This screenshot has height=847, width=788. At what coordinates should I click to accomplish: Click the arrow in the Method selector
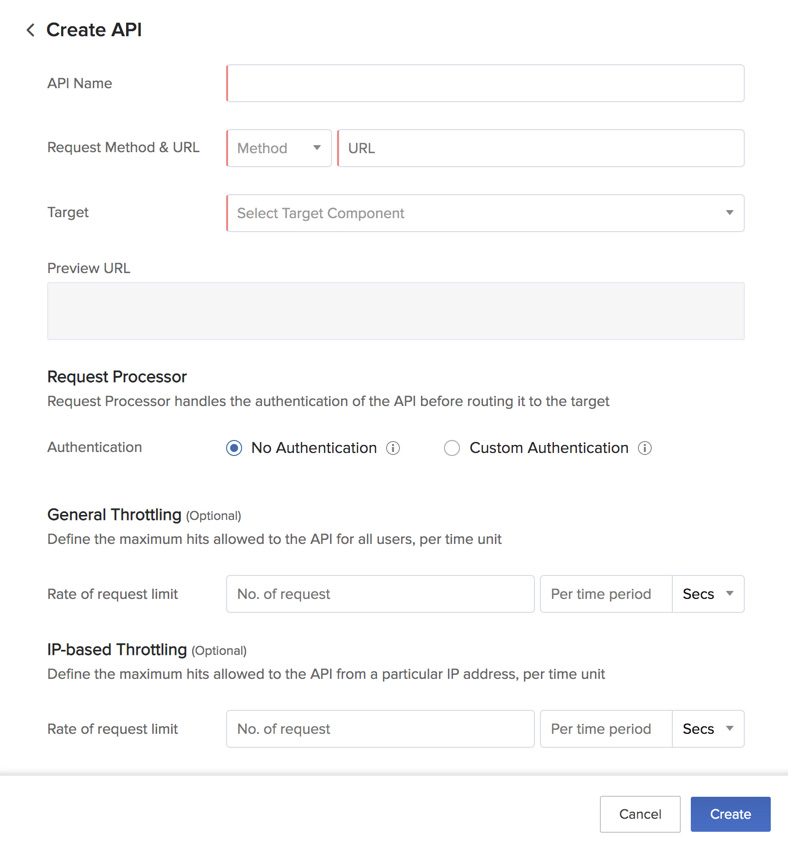point(317,148)
